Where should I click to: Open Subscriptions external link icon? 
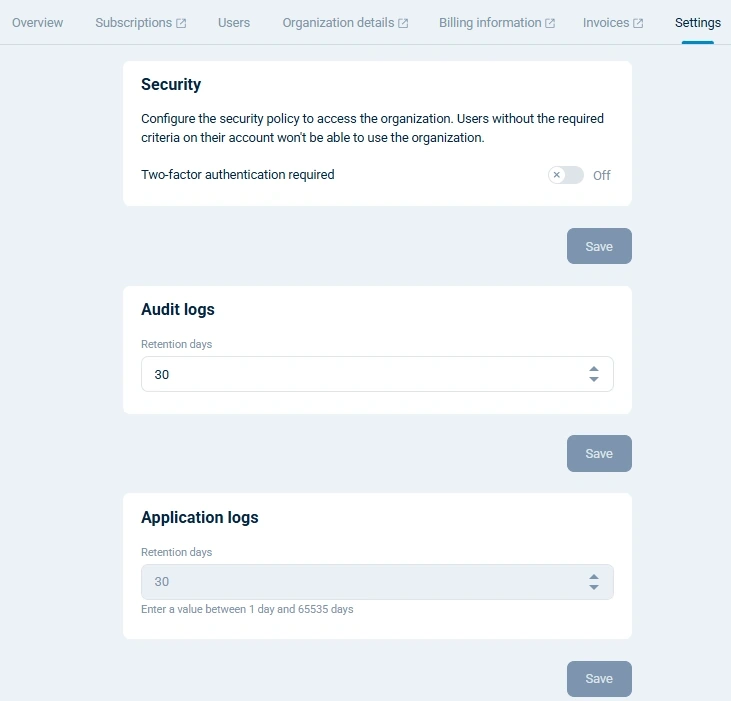click(x=181, y=23)
